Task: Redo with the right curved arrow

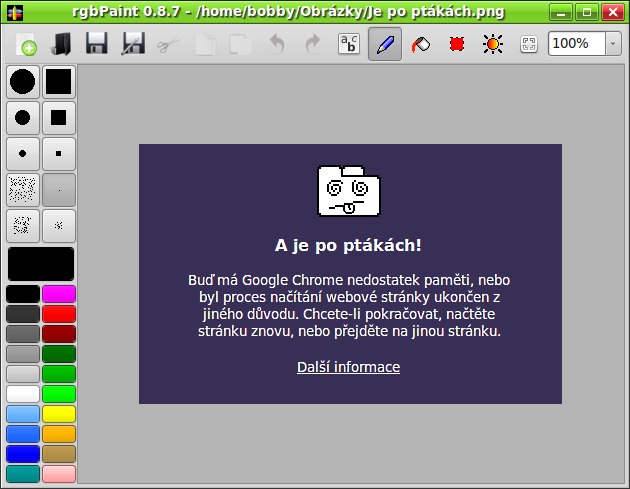Action: [313, 44]
